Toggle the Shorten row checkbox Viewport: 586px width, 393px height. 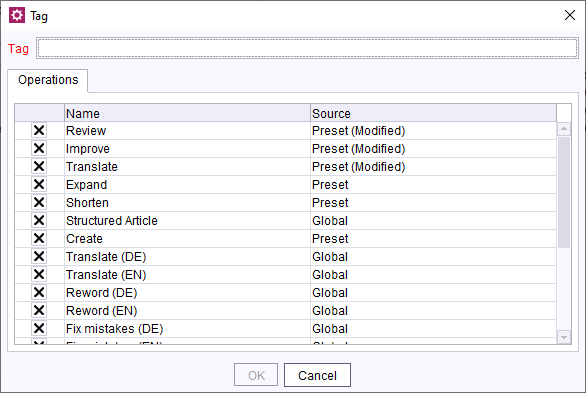click(39, 202)
